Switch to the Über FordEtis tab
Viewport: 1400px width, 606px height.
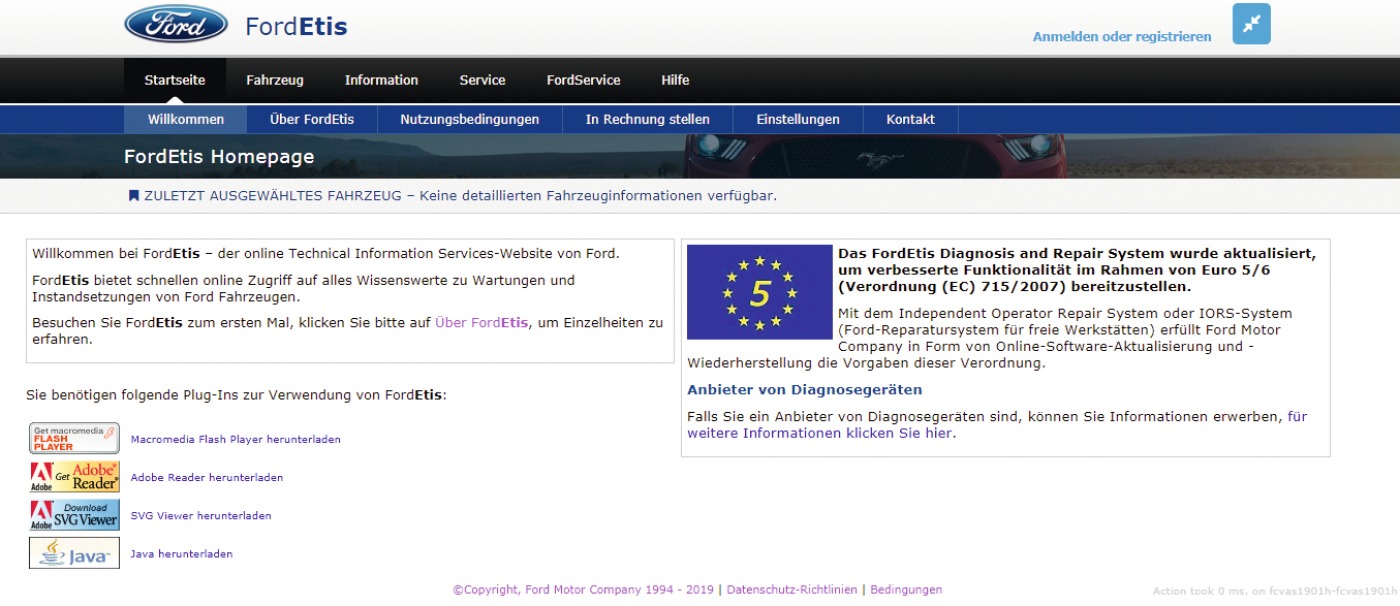(312, 119)
